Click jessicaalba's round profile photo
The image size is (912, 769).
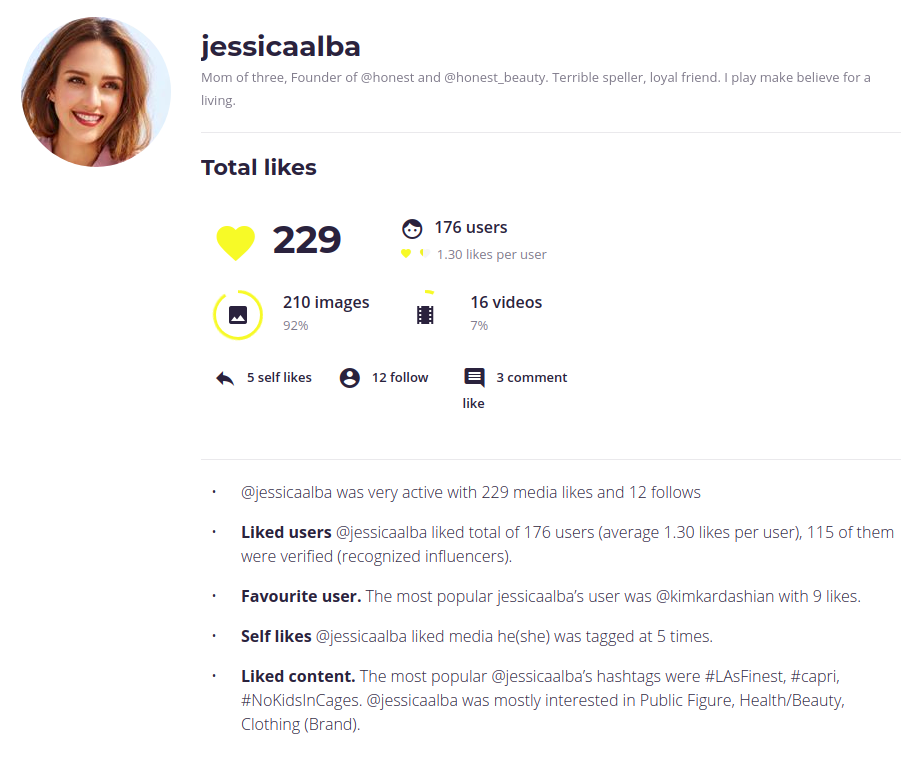(96, 92)
